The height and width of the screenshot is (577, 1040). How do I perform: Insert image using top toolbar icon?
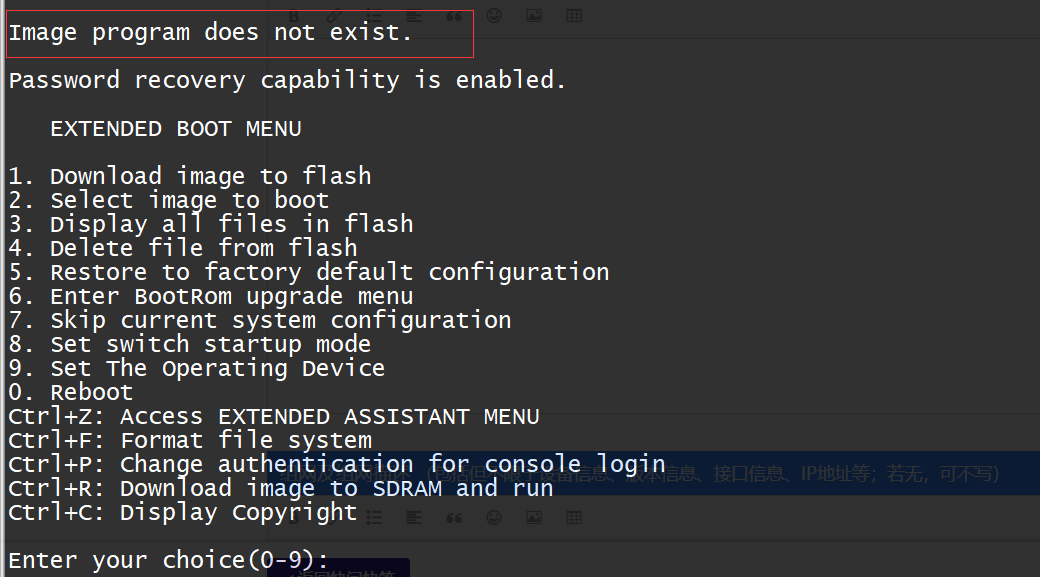click(x=534, y=16)
